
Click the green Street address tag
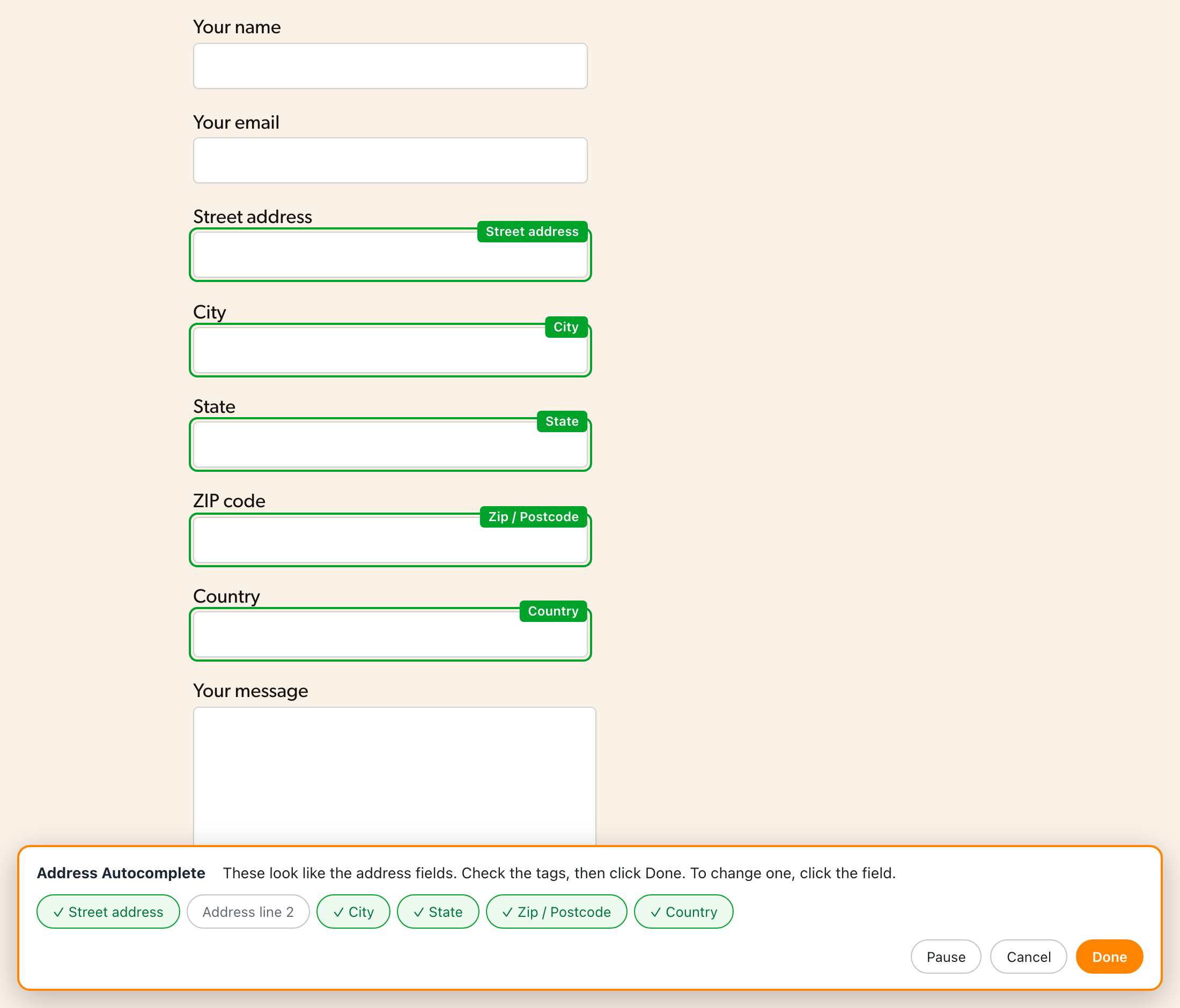click(x=532, y=232)
